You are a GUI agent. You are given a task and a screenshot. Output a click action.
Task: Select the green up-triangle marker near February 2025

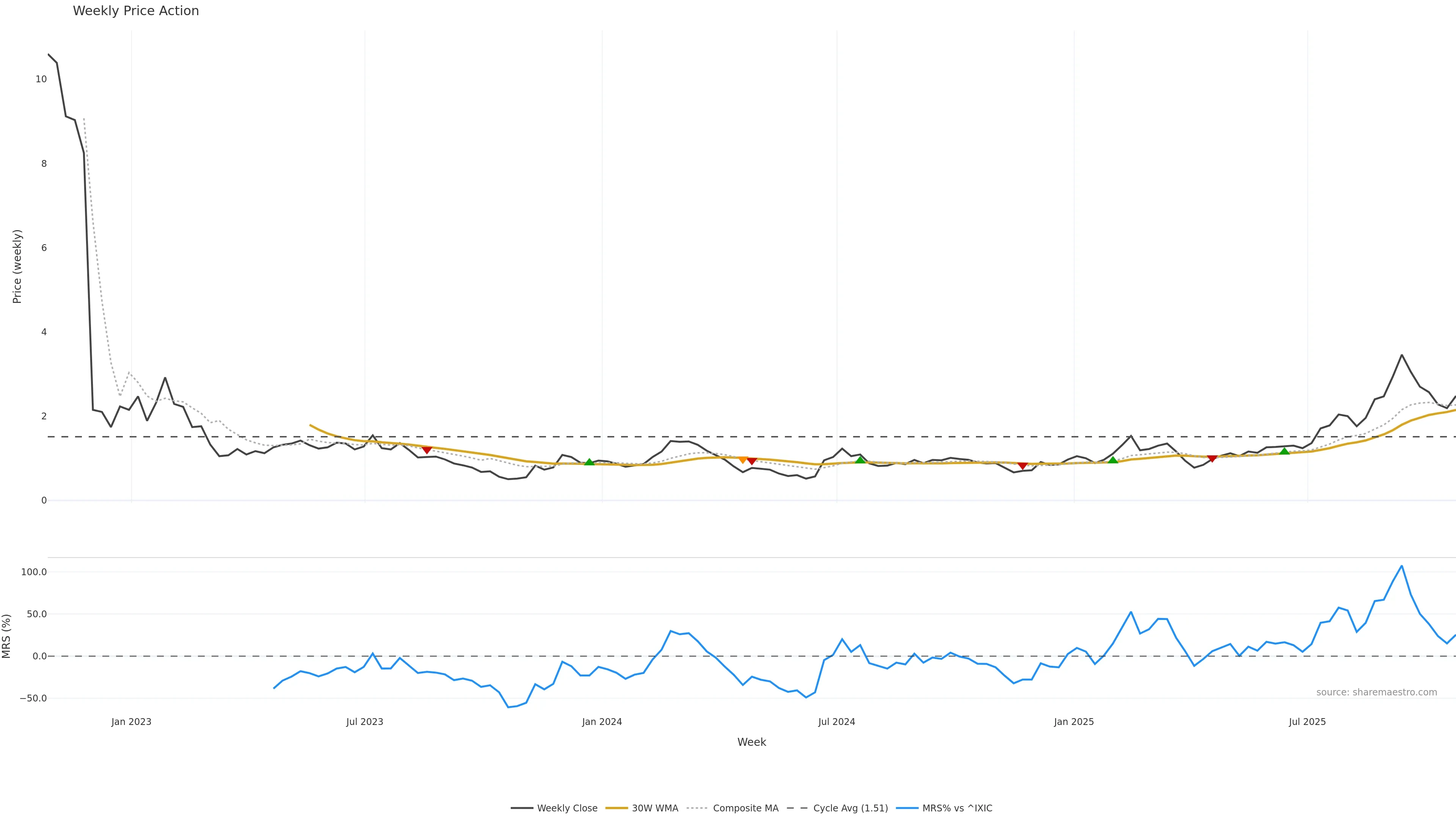(1113, 460)
